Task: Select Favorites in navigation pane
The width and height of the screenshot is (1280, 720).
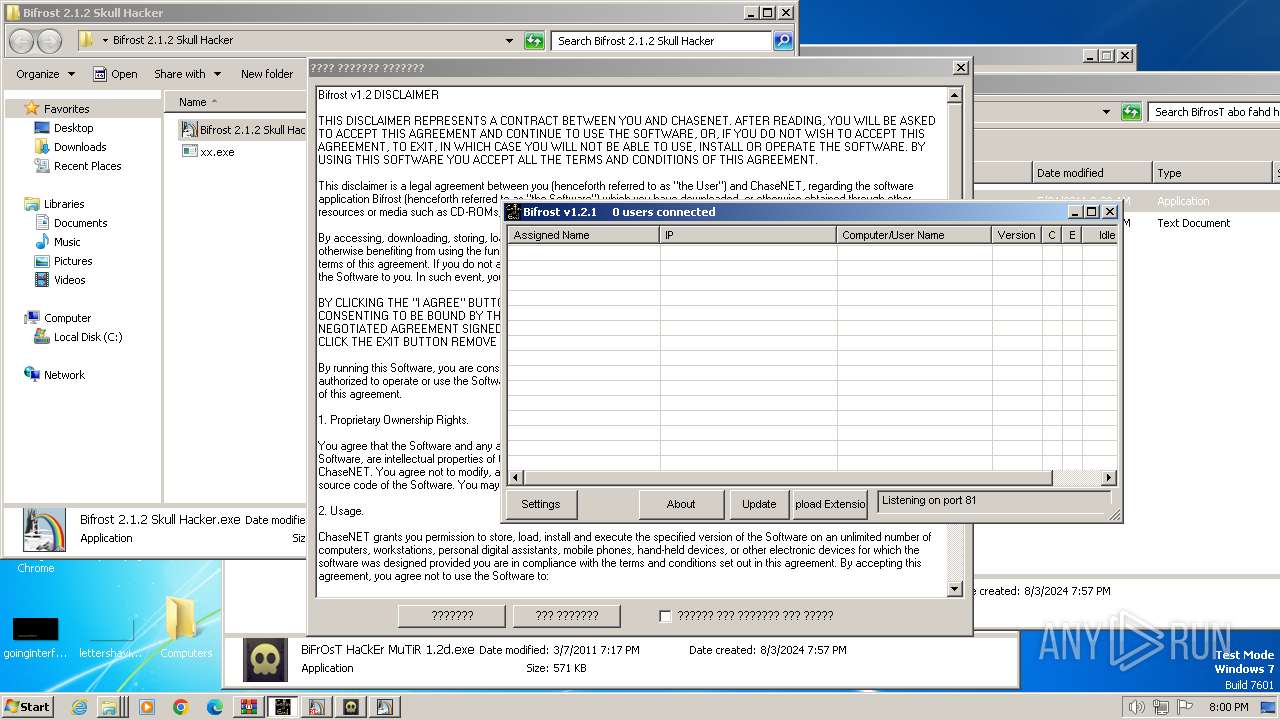Action: [x=66, y=109]
